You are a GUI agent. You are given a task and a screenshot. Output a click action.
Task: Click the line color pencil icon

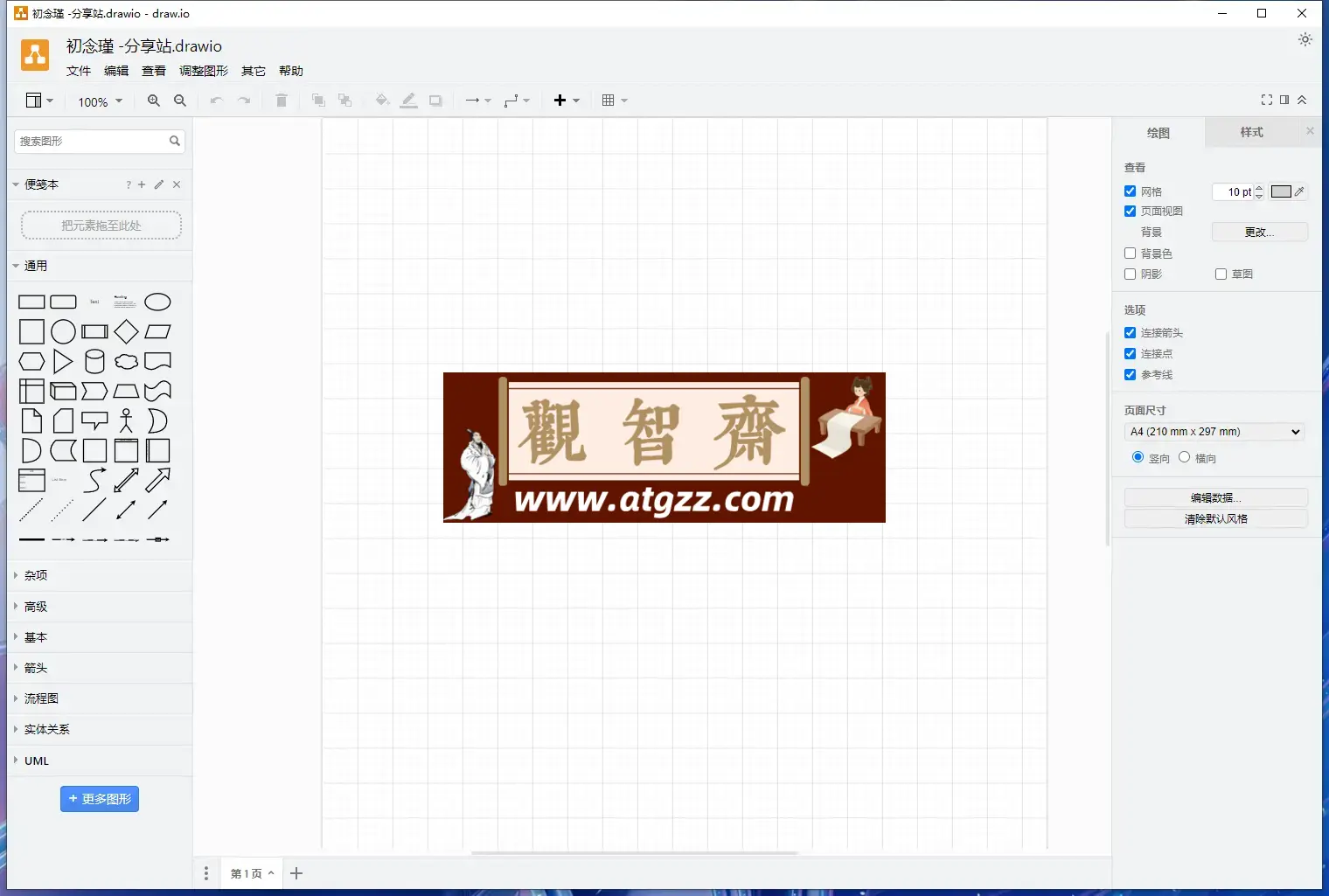coord(408,101)
